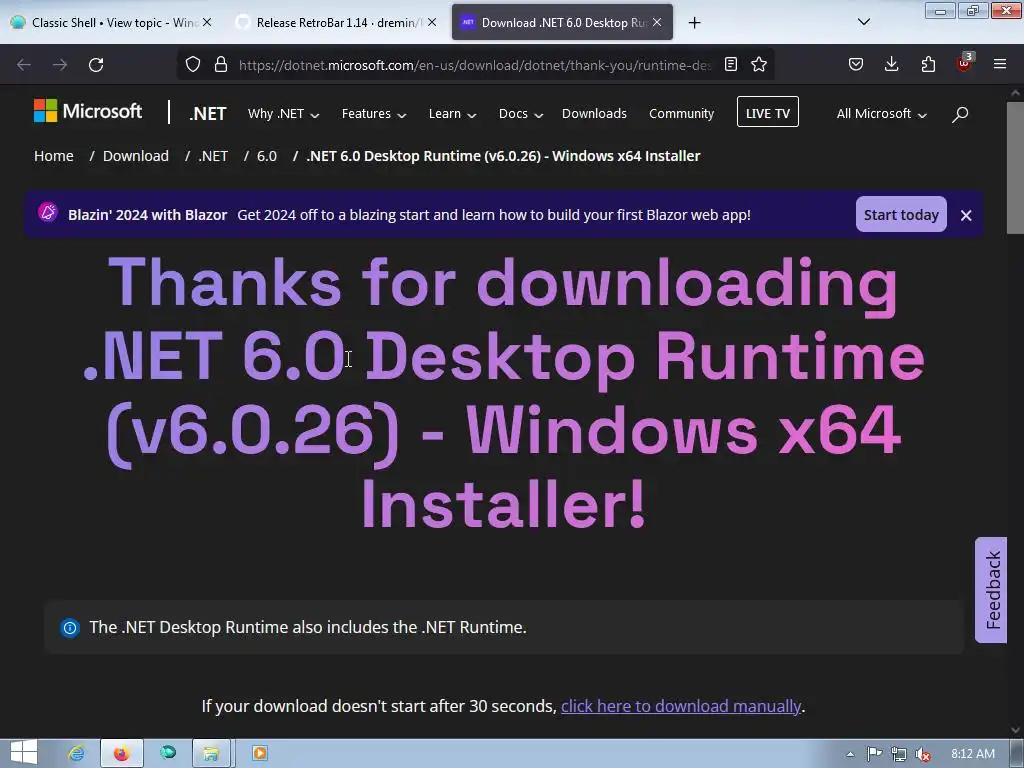The width and height of the screenshot is (1024, 768).
Task: Dismiss the Blazor banner
Action: 966,216
